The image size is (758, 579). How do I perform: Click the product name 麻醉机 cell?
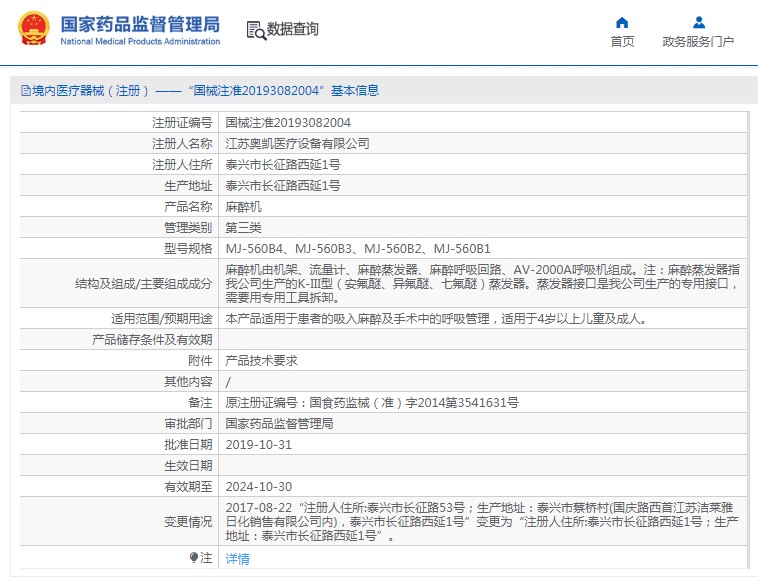pyautogui.click(x=243, y=207)
